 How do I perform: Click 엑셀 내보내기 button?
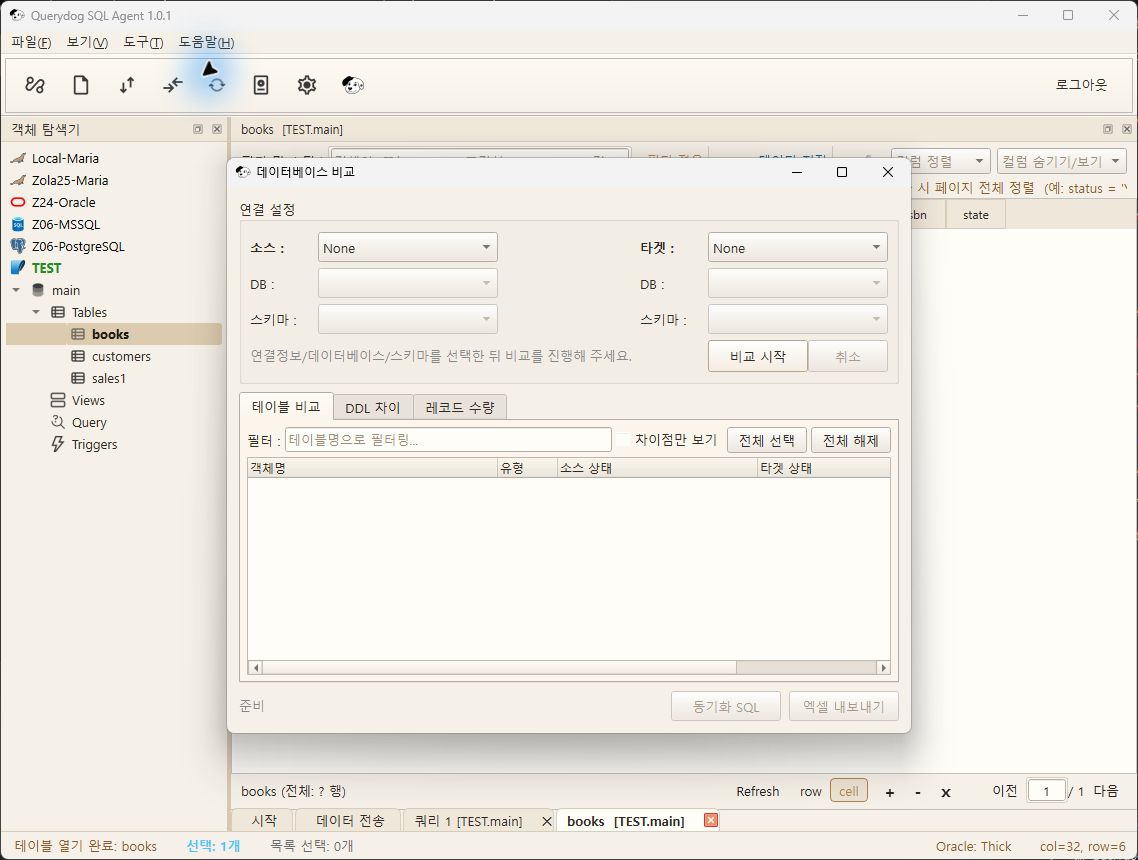click(x=843, y=706)
